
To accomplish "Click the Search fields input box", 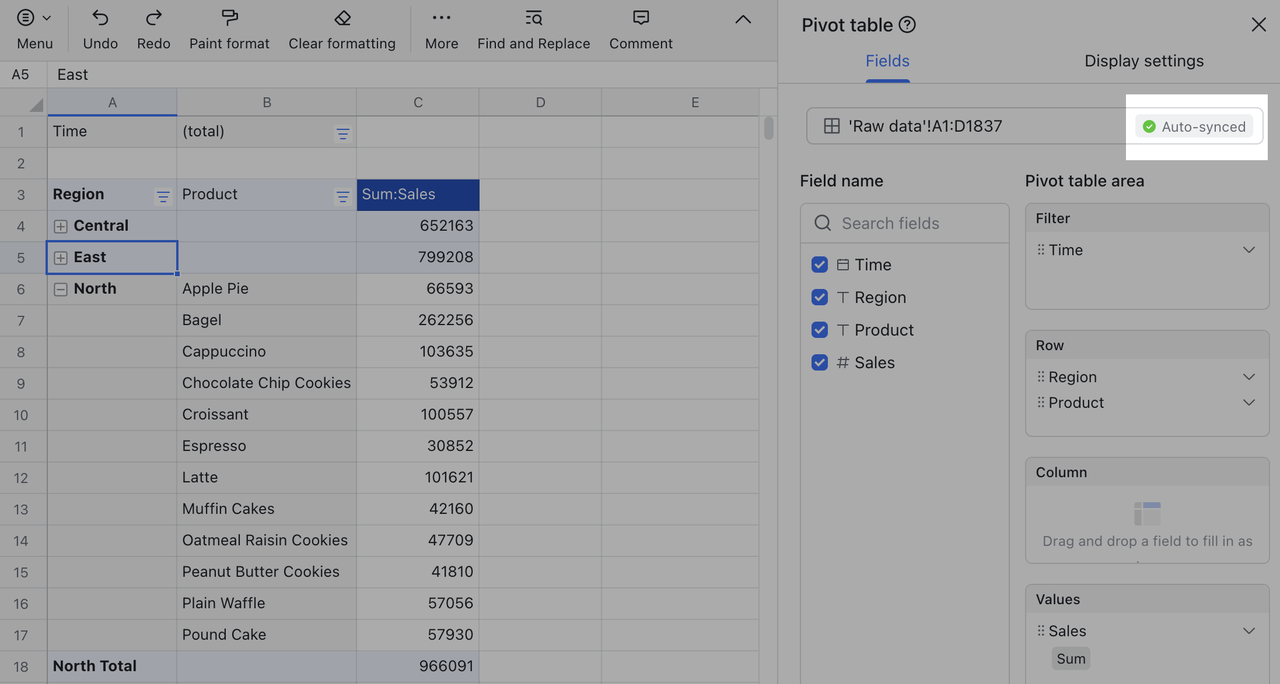I will (904, 222).
